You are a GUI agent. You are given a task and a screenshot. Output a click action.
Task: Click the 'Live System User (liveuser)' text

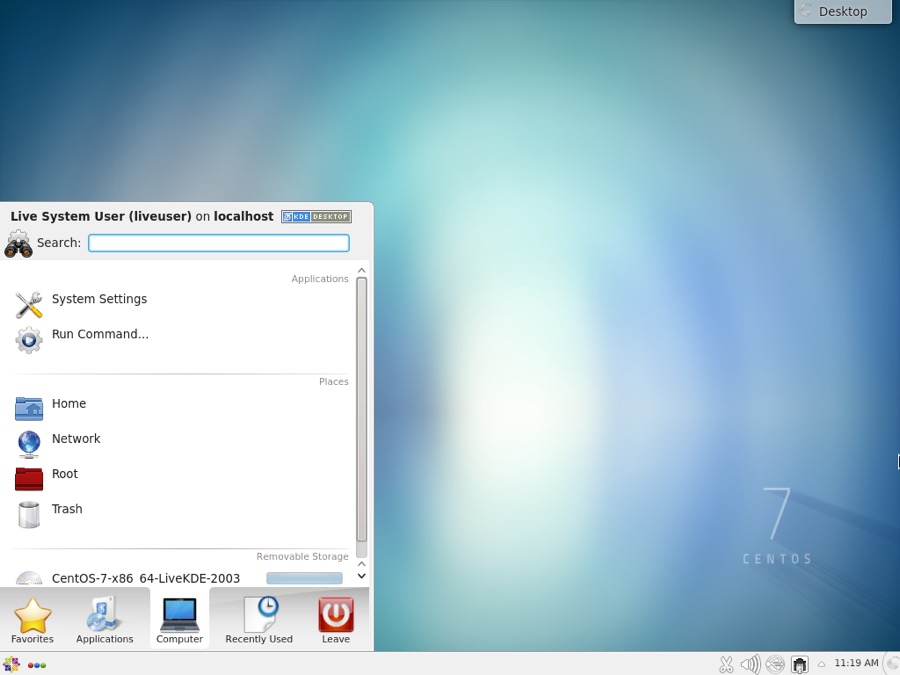click(x=101, y=216)
